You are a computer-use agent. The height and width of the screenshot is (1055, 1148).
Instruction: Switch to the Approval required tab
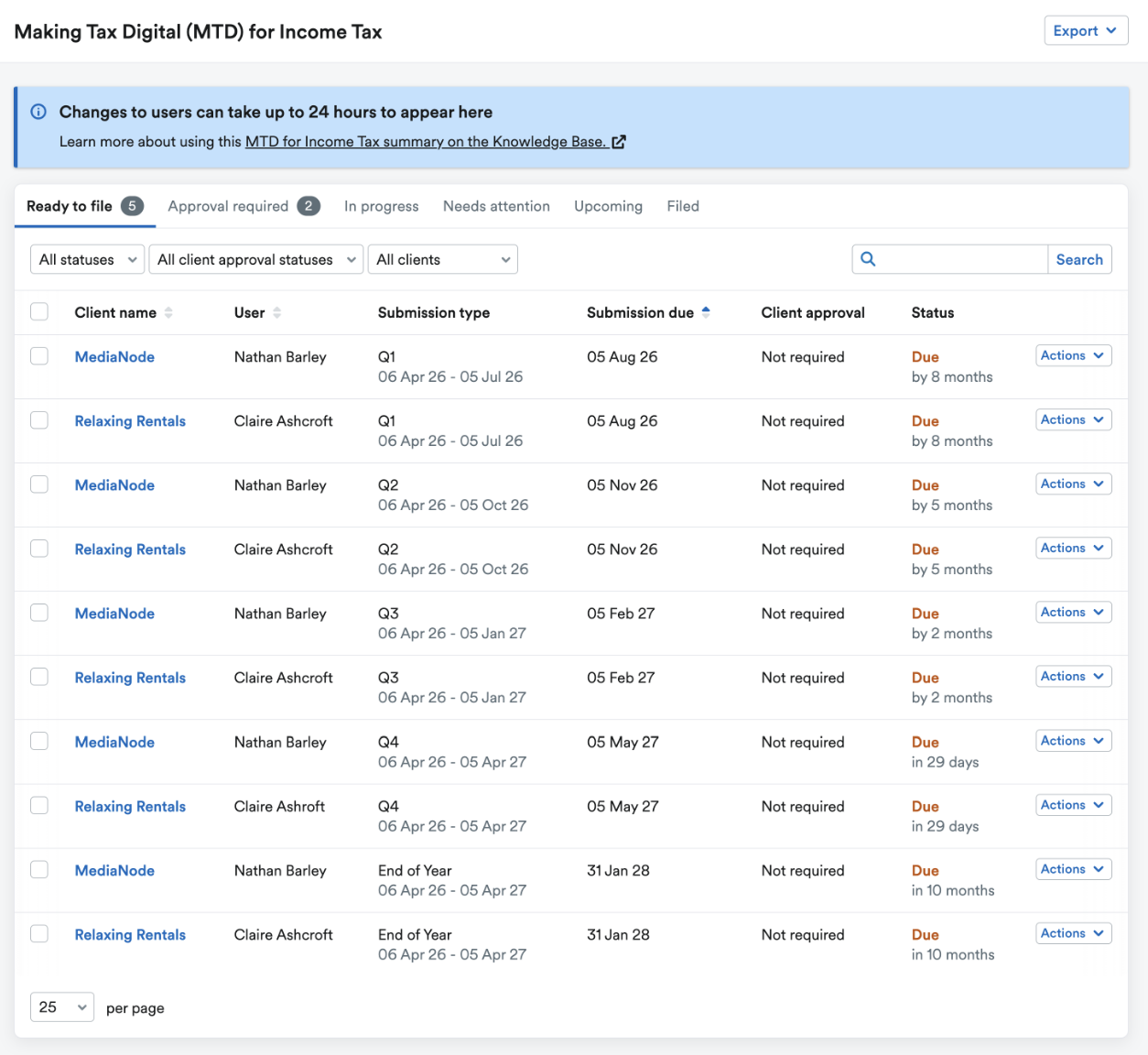[x=244, y=206]
